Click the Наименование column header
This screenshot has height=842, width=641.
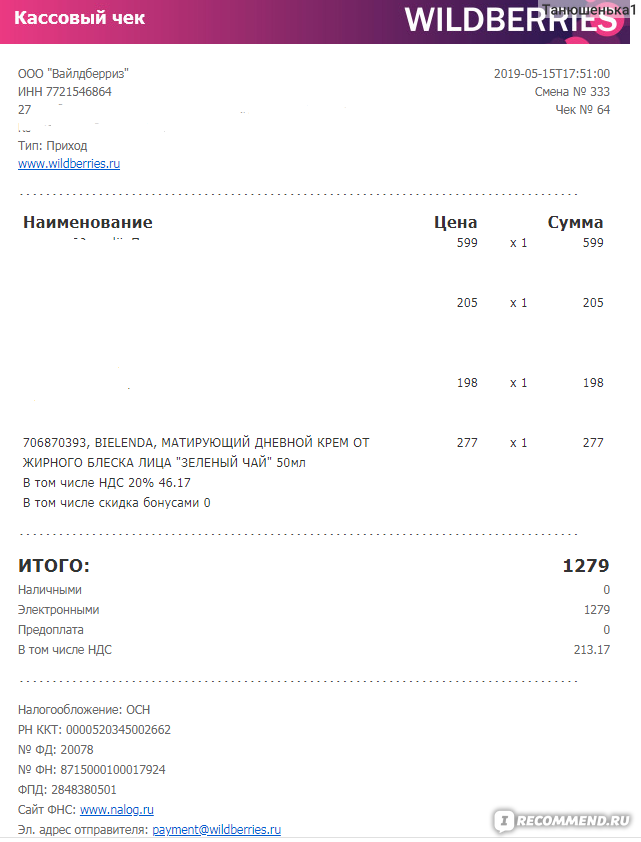88,222
